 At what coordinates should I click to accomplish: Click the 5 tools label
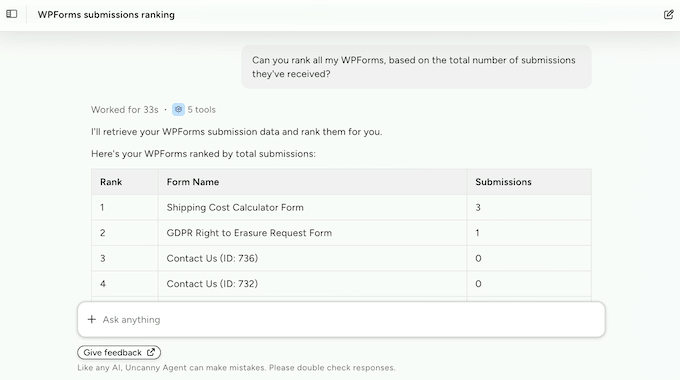[202, 110]
